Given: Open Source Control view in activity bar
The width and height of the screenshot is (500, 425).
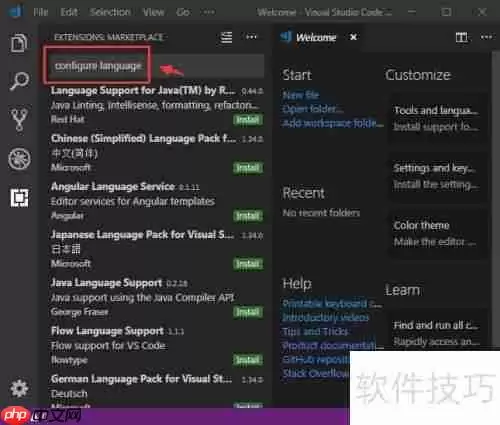Looking at the screenshot, I should pyautogui.click(x=19, y=119).
